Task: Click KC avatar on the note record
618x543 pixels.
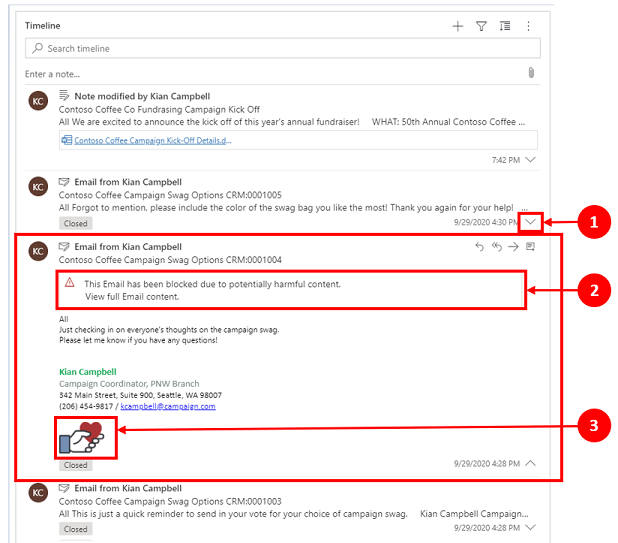Action: coord(38,101)
